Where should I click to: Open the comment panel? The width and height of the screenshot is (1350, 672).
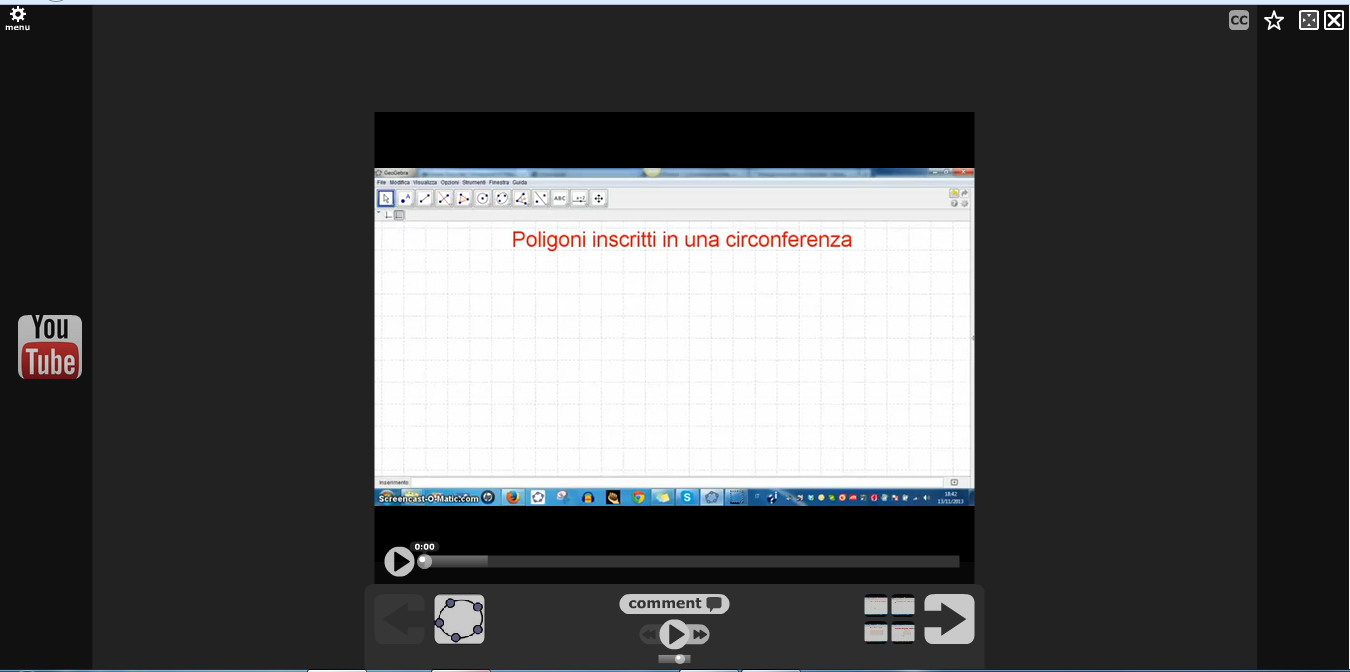(x=674, y=604)
